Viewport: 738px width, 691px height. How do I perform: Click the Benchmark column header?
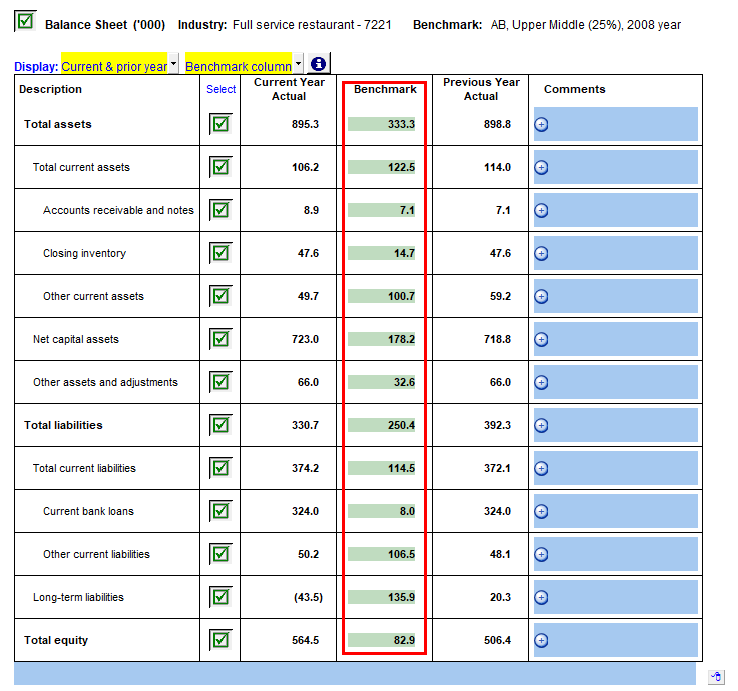(x=385, y=89)
